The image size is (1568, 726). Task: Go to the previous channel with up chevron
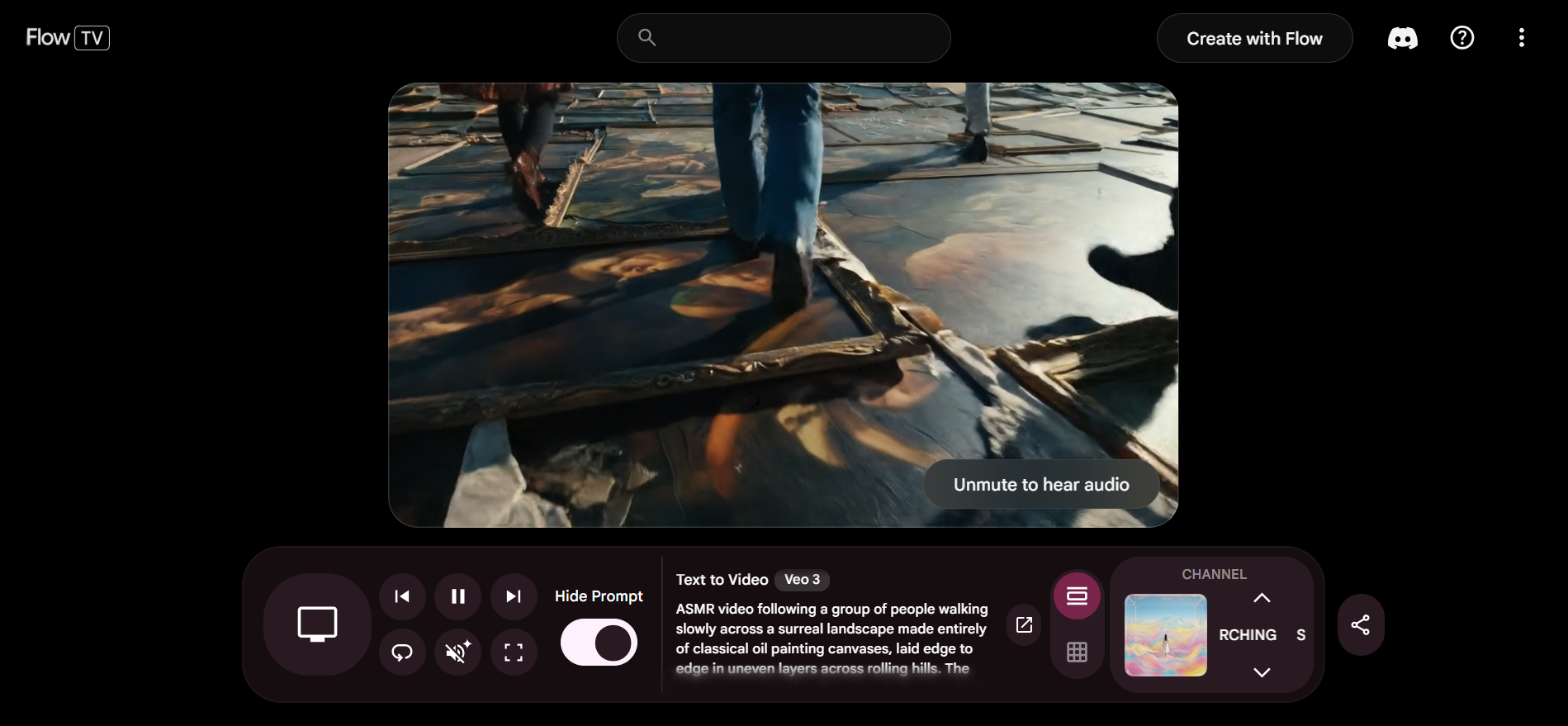[1261, 598]
